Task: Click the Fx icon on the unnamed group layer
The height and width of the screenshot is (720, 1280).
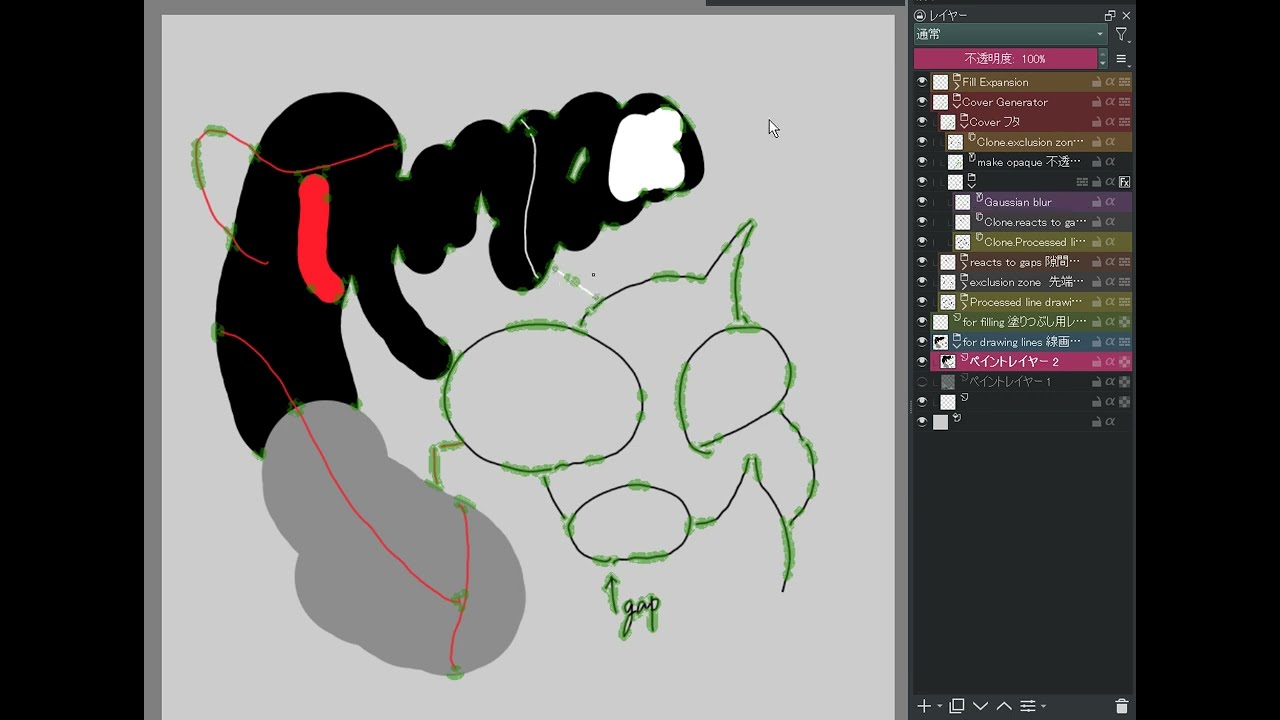Action: tap(1124, 182)
